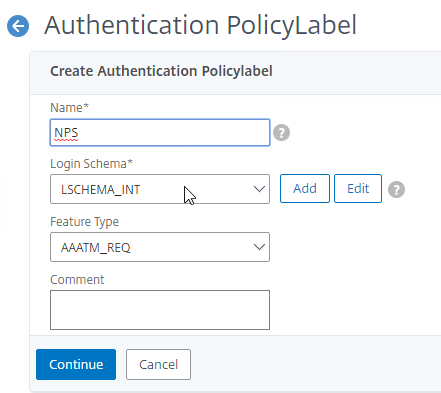This screenshot has height=393, width=441.
Task: Expand Feature Type dropdown chevron
Action: [x=259, y=247]
